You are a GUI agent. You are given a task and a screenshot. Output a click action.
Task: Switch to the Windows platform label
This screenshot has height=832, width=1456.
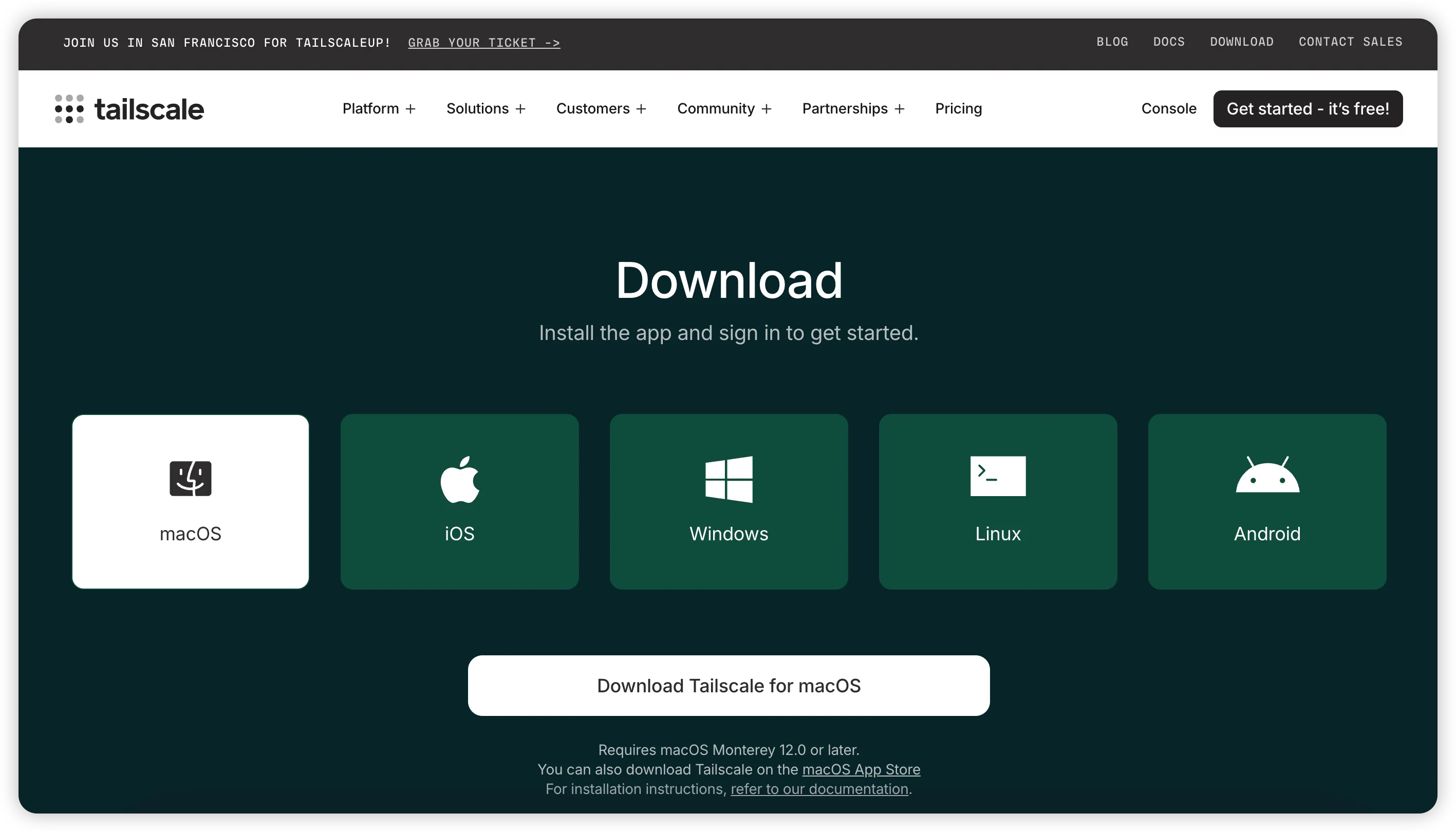click(729, 534)
